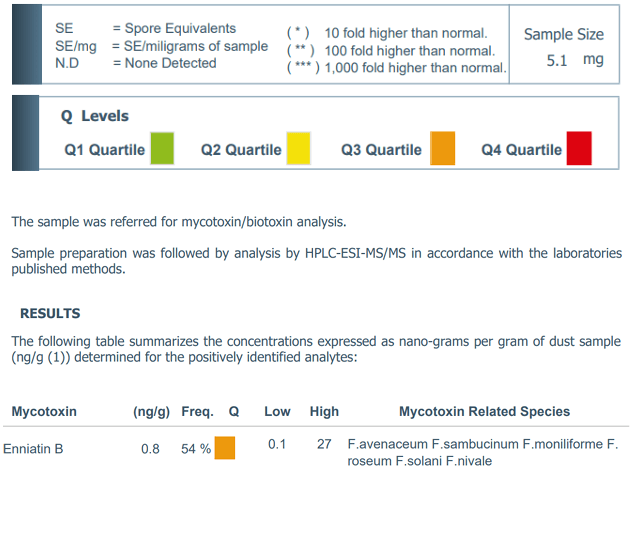
Task: Click the 54 % frequency value
Action: 196,449
